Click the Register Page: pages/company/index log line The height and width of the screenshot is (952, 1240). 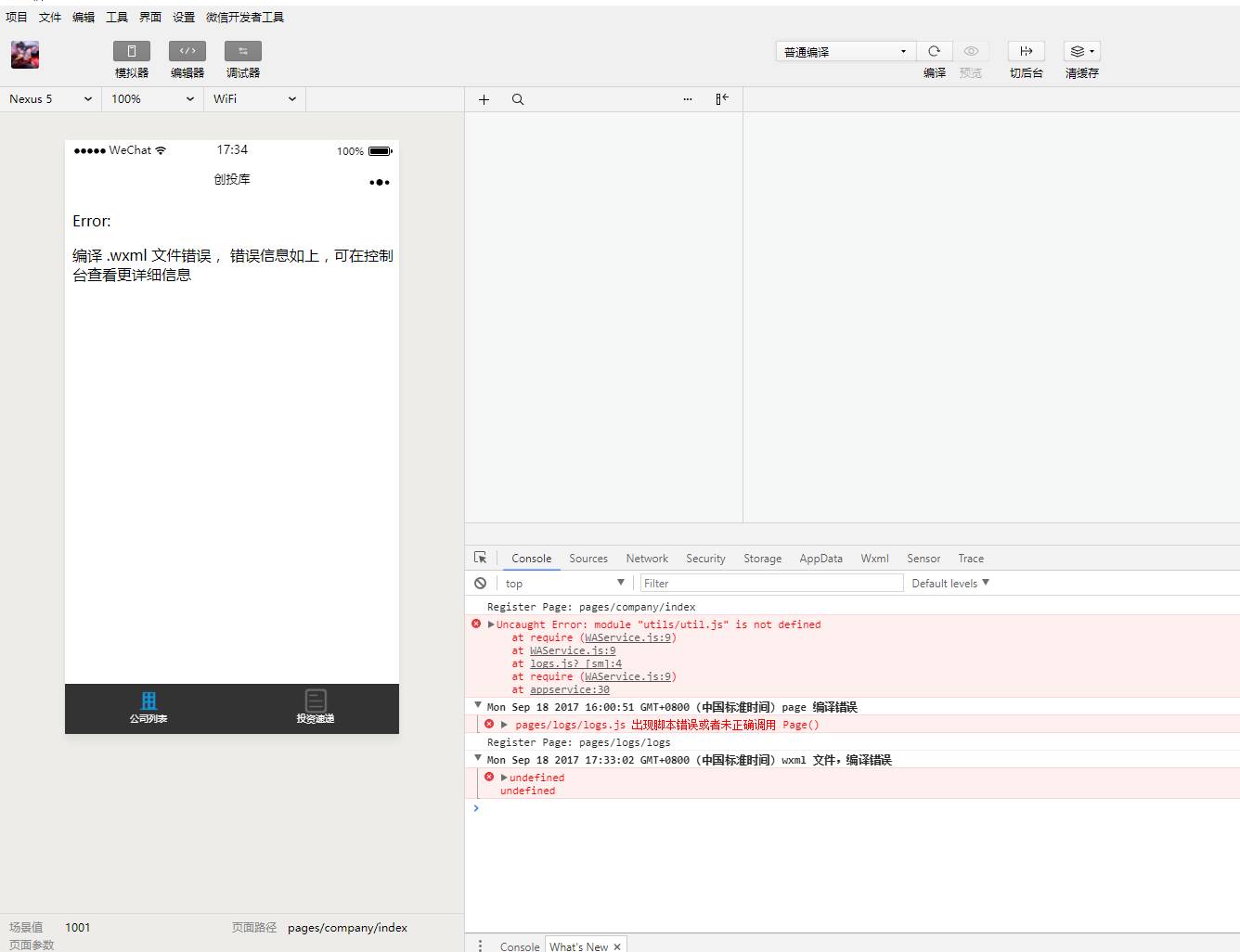(591, 607)
